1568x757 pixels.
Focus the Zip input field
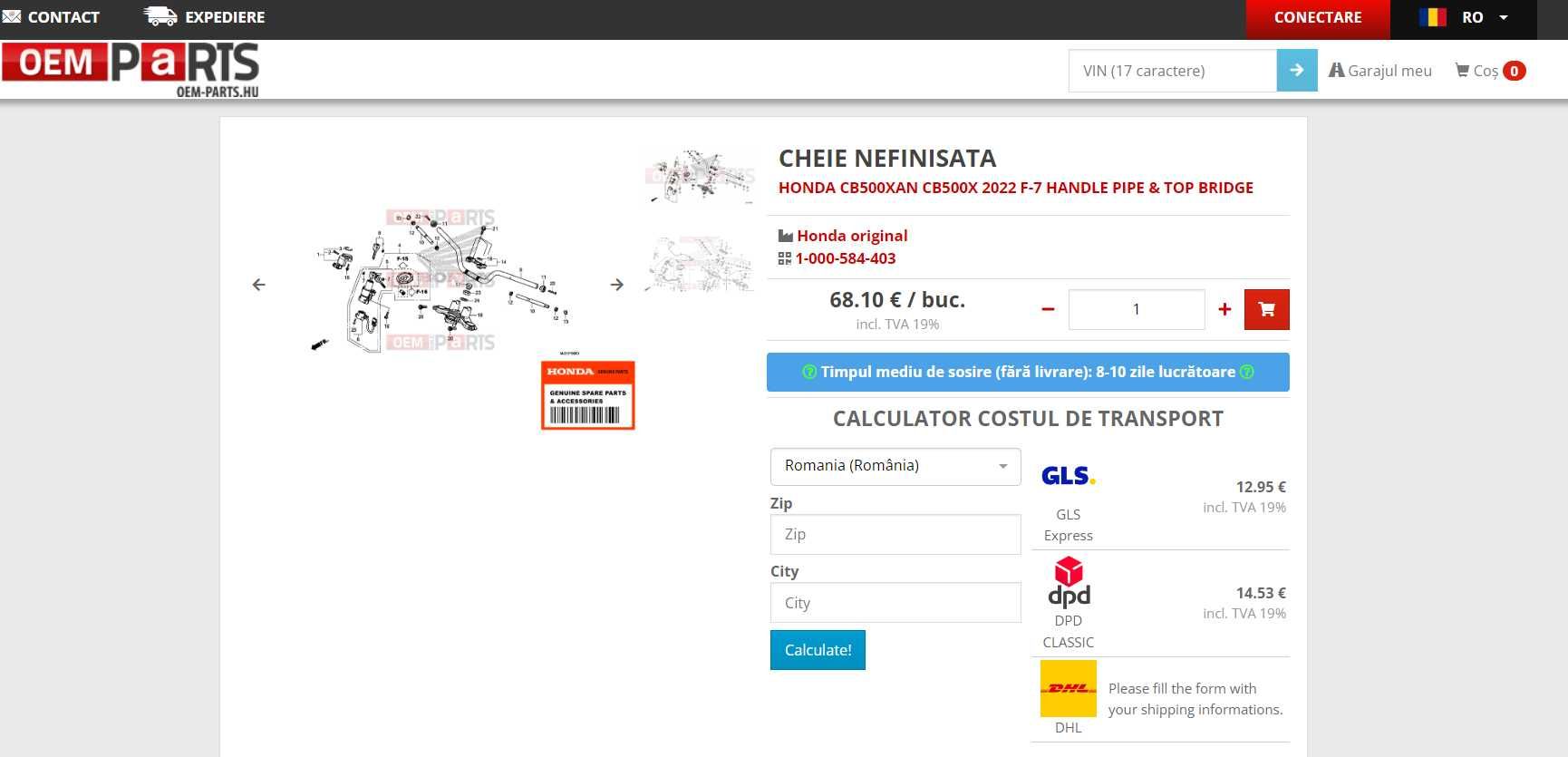(895, 535)
